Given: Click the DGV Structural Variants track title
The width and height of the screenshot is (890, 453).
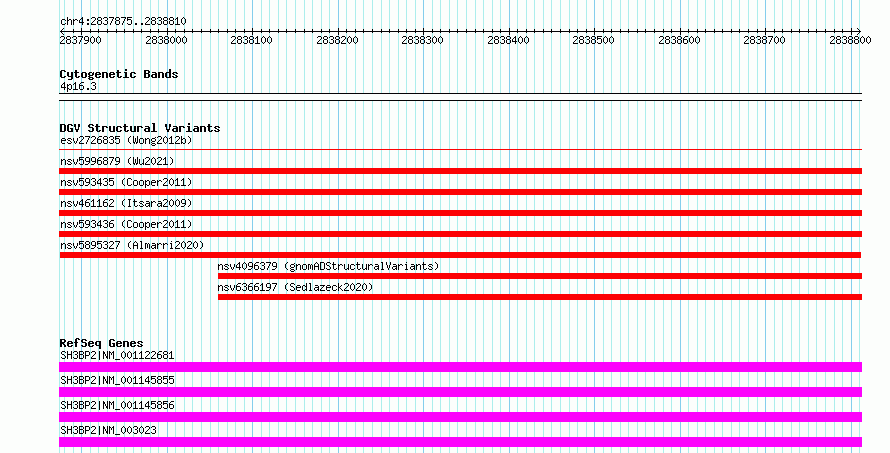Looking at the screenshot, I should coord(140,128).
